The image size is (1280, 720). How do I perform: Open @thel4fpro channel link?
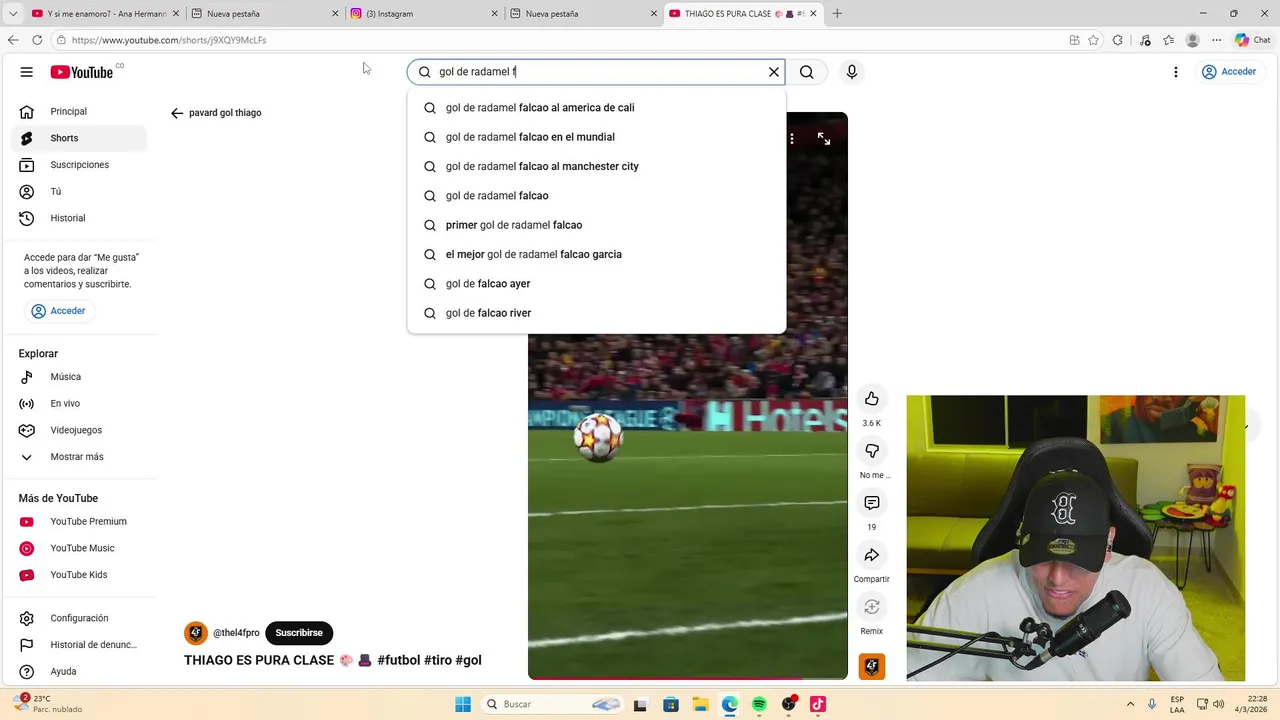pos(236,633)
